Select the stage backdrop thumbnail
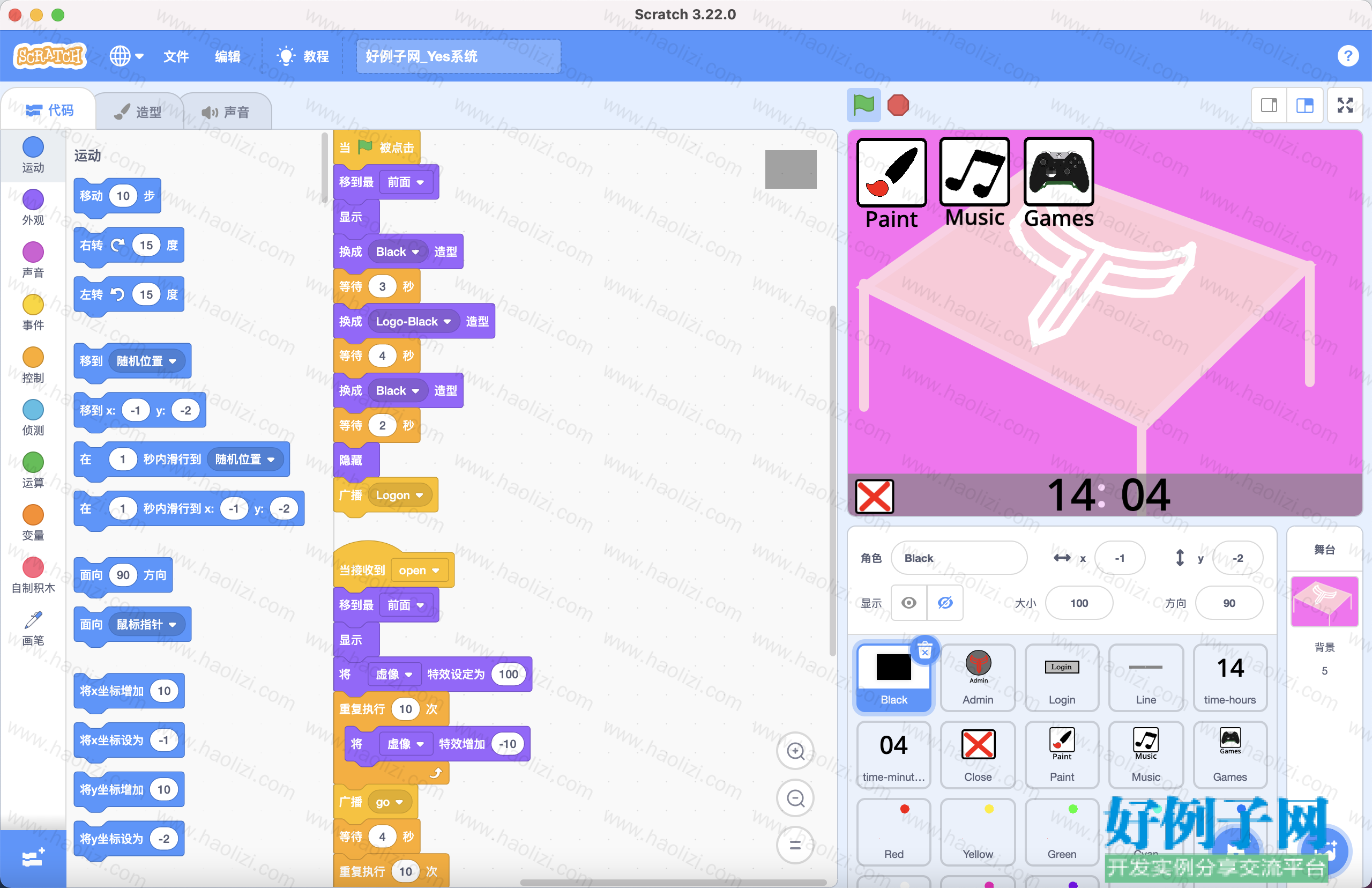Image resolution: width=1372 pixels, height=888 pixels. coord(1324,602)
